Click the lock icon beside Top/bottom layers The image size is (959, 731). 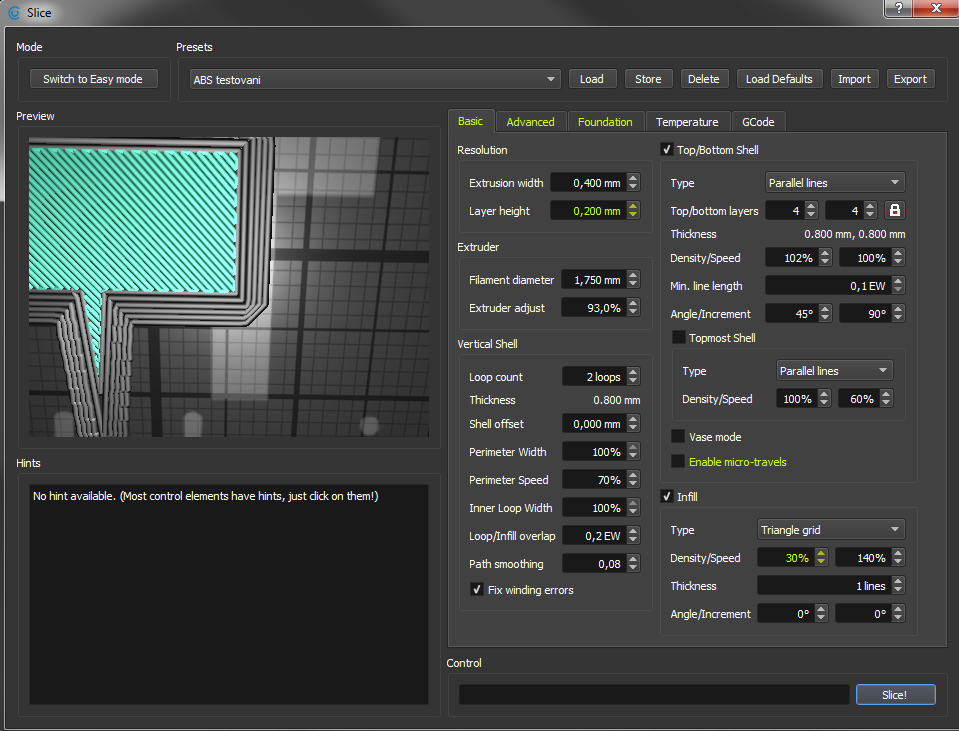pos(895,210)
